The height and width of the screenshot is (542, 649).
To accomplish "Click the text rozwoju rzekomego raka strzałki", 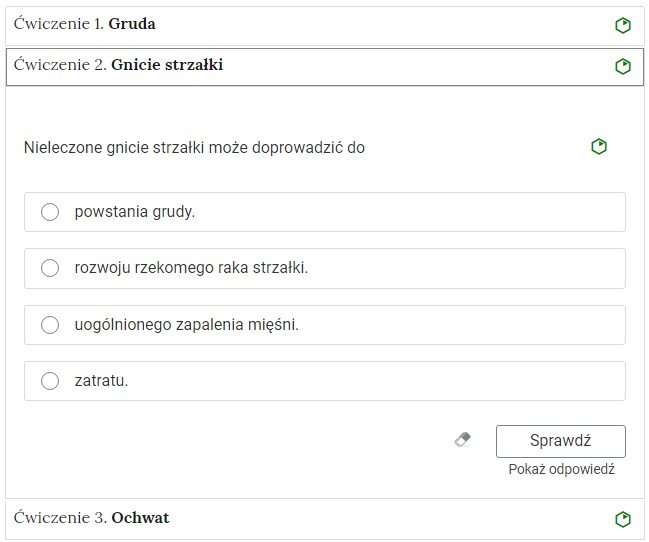I will point(191,268).
